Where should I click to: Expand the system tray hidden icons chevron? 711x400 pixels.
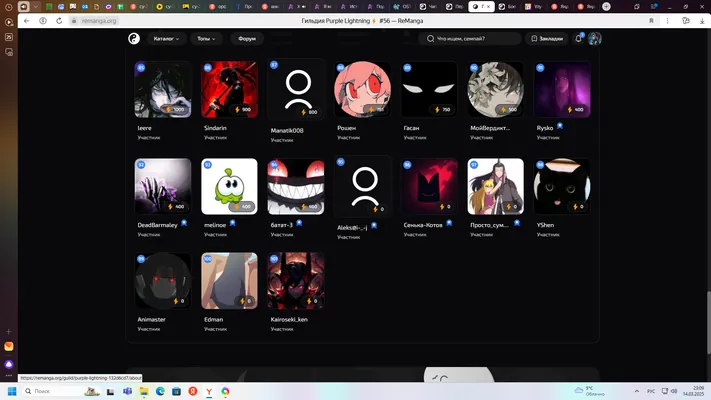637,391
